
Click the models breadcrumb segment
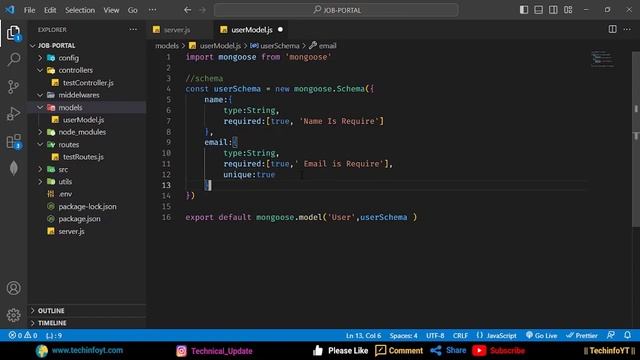(x=167, y=46)
